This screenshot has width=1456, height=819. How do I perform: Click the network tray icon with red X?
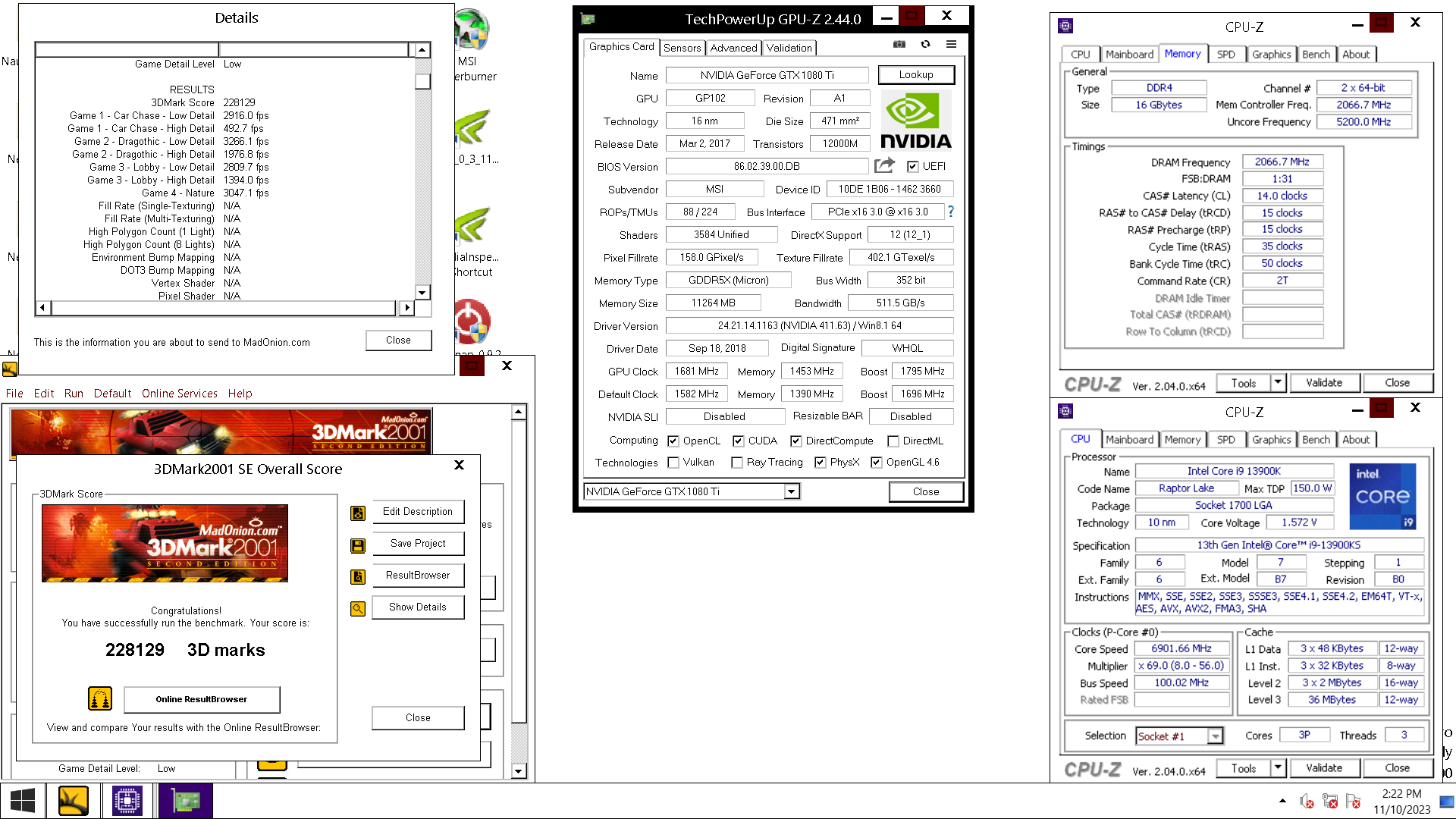(x=1330, y=801)
